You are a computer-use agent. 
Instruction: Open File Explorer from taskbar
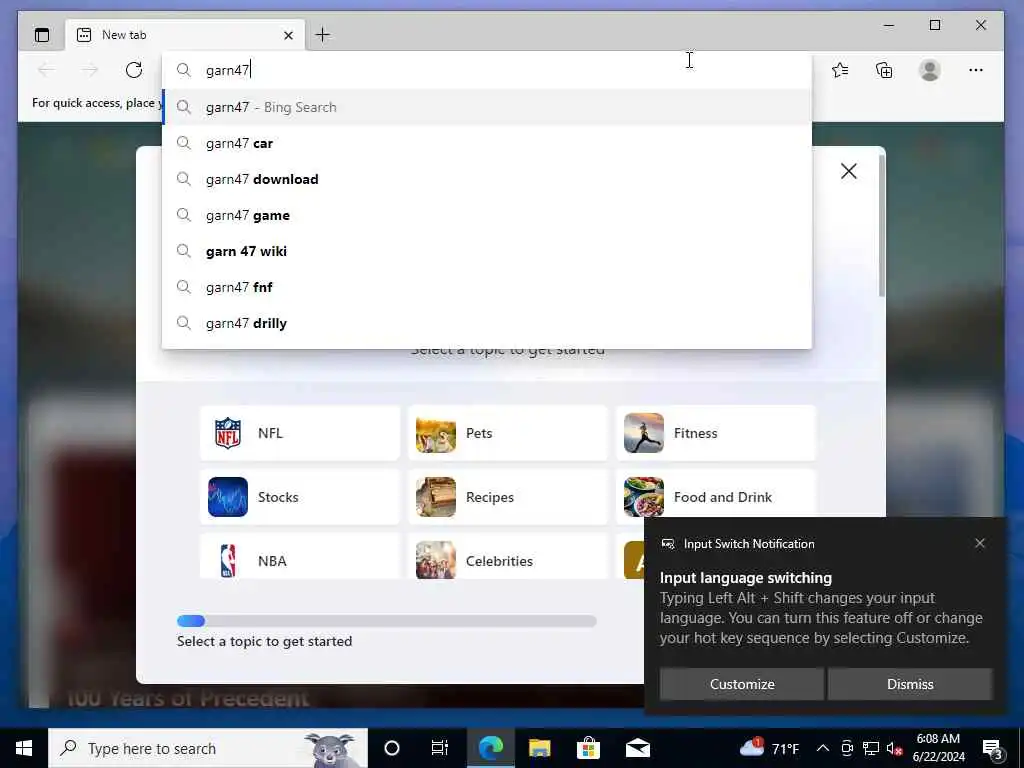(539, 748)
